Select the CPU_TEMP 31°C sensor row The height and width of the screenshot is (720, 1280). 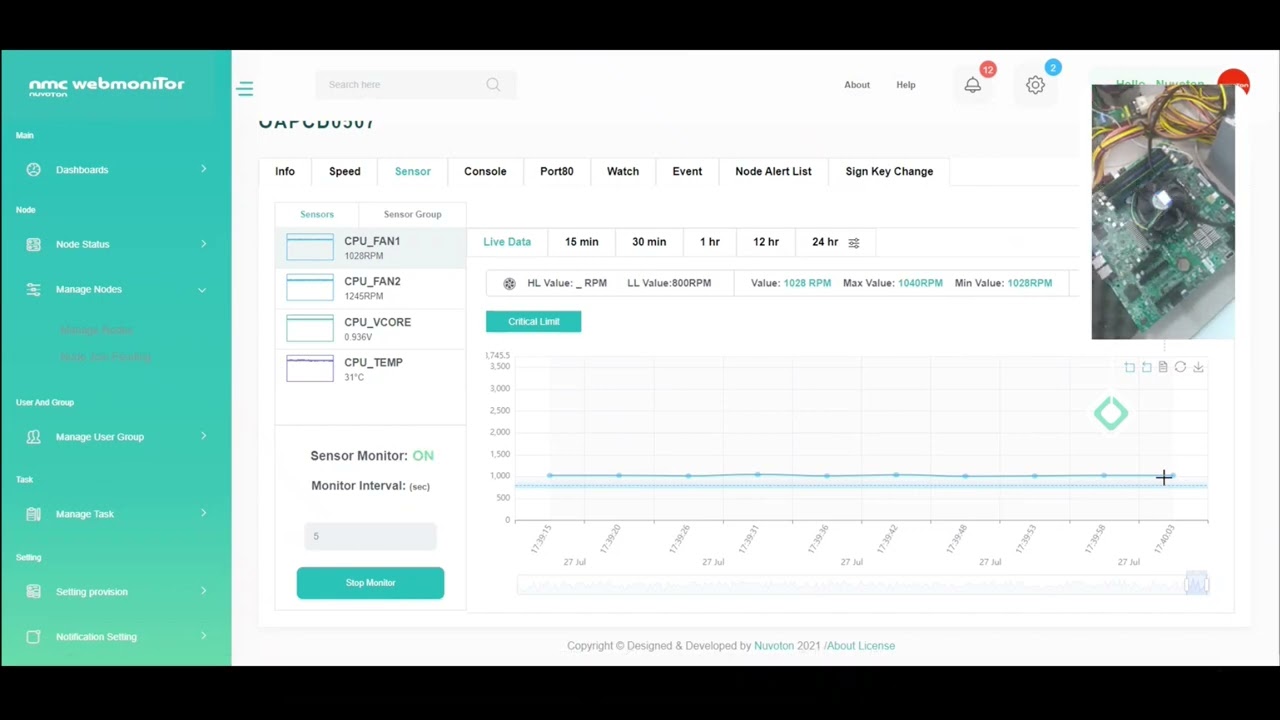(371, 368)
